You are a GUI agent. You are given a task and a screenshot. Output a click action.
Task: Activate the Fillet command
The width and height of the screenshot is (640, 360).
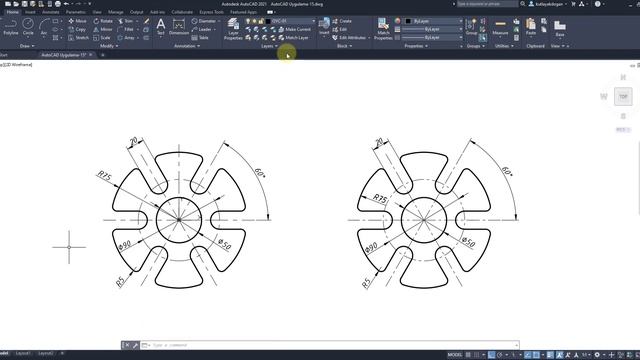point(126,29)
